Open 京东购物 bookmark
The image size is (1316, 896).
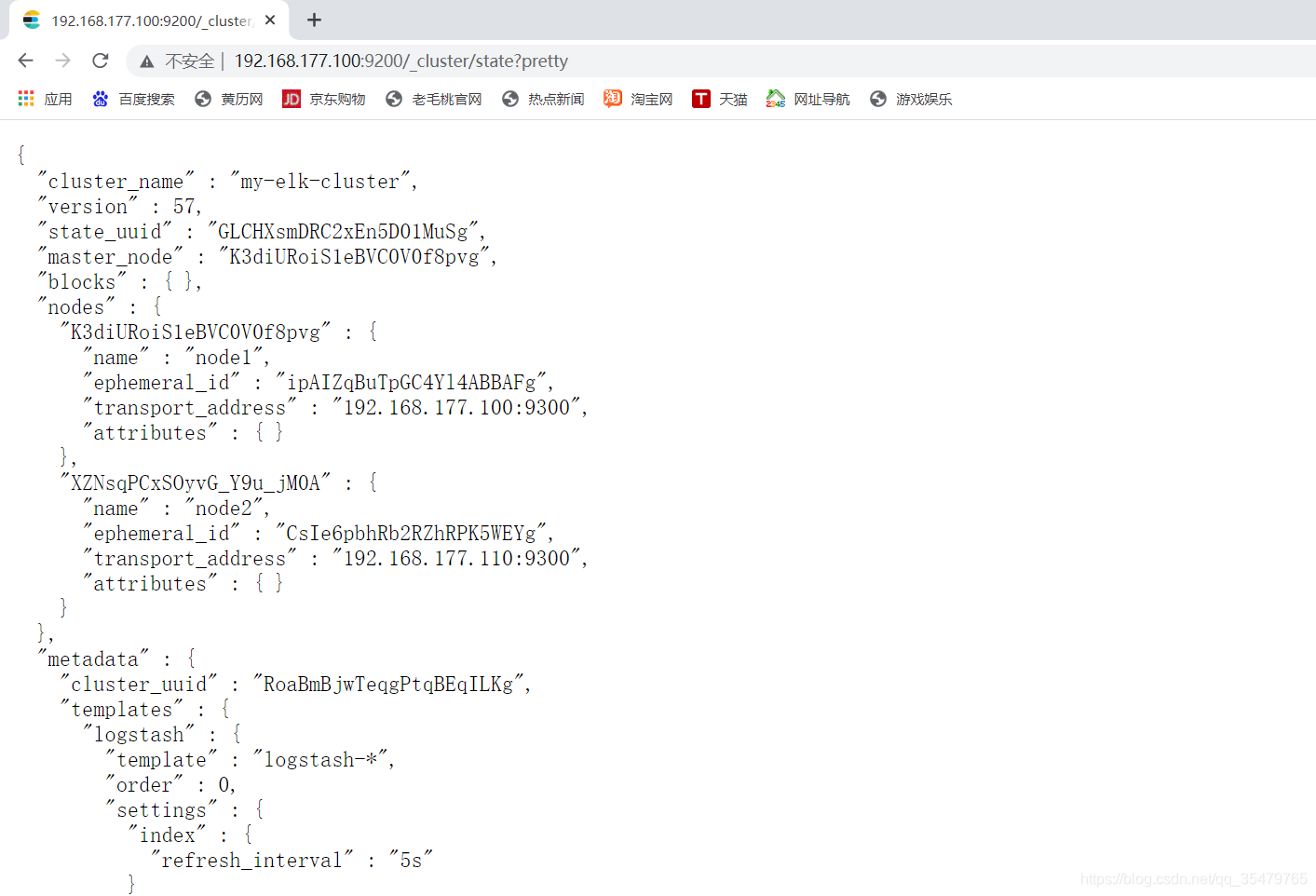(323, 99)
